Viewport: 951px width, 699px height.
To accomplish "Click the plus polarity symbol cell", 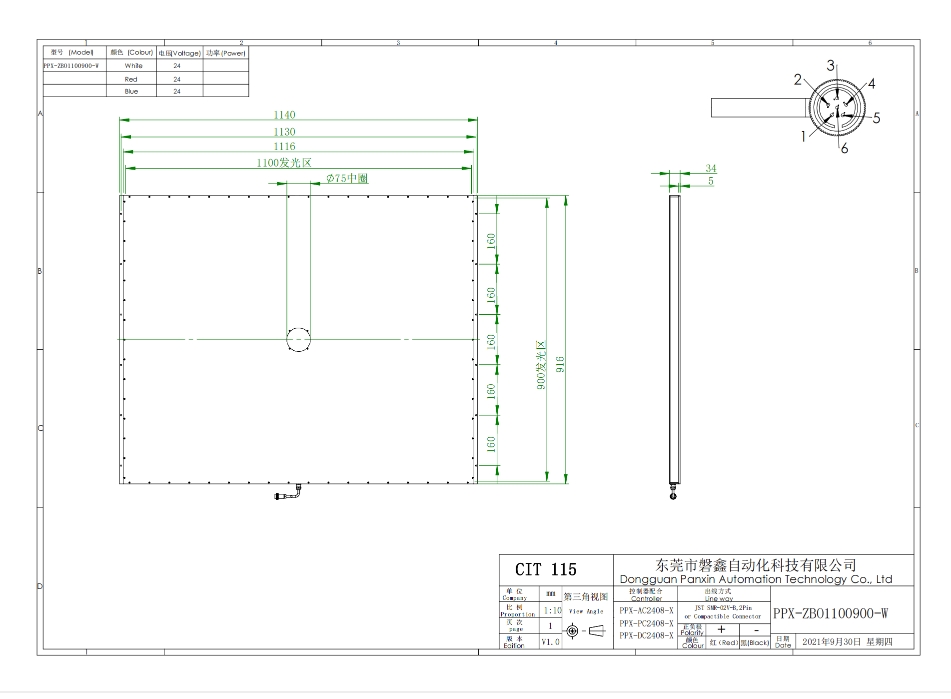I will 720,629.
